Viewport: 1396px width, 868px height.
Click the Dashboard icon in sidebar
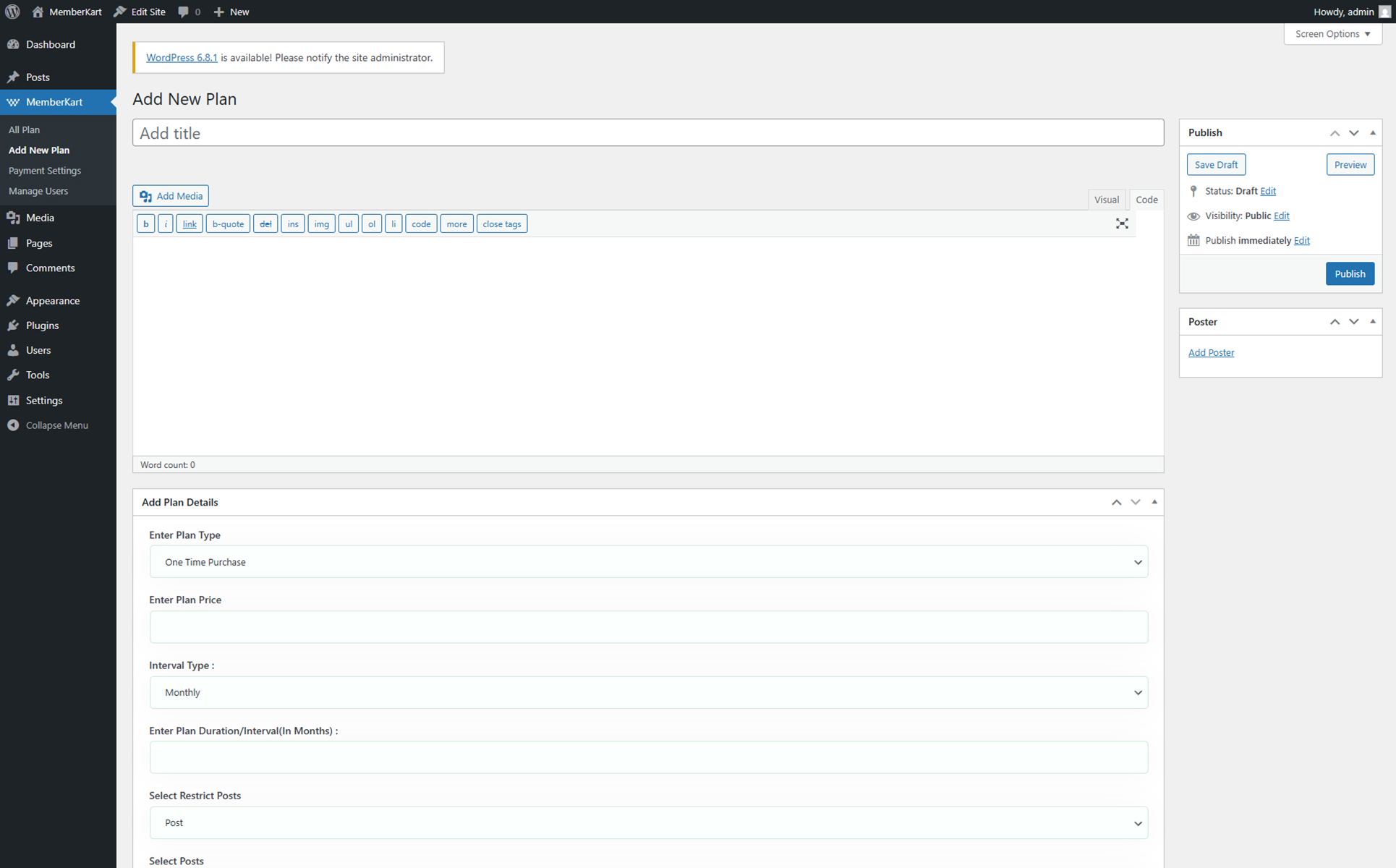coord(13,44)
